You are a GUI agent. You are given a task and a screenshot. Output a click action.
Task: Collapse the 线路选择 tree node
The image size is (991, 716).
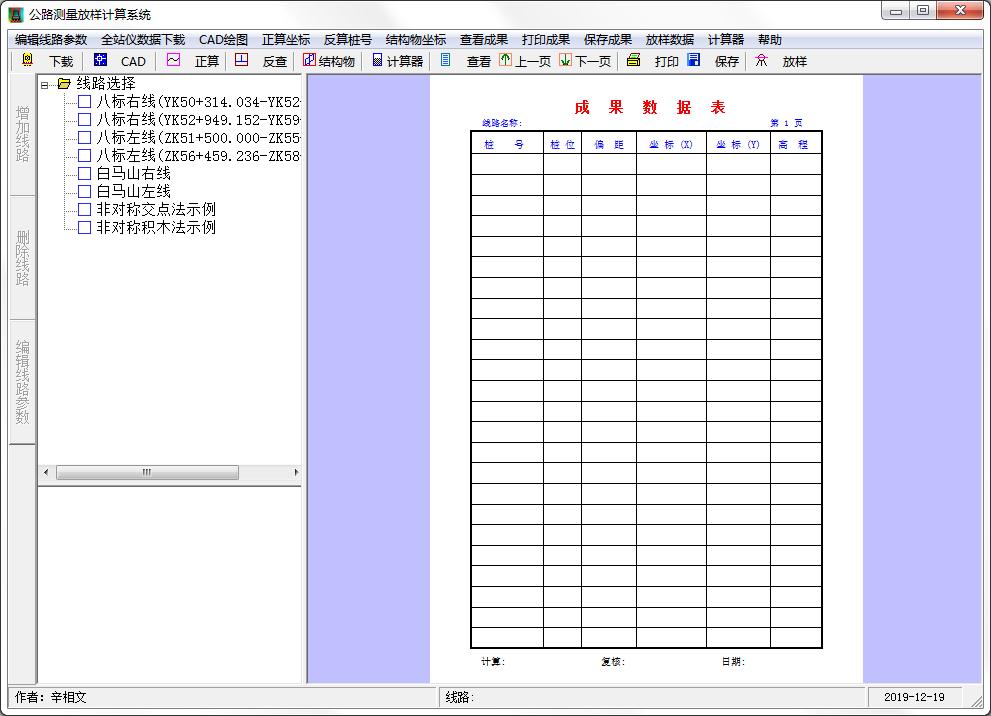(x=44, y=84)
